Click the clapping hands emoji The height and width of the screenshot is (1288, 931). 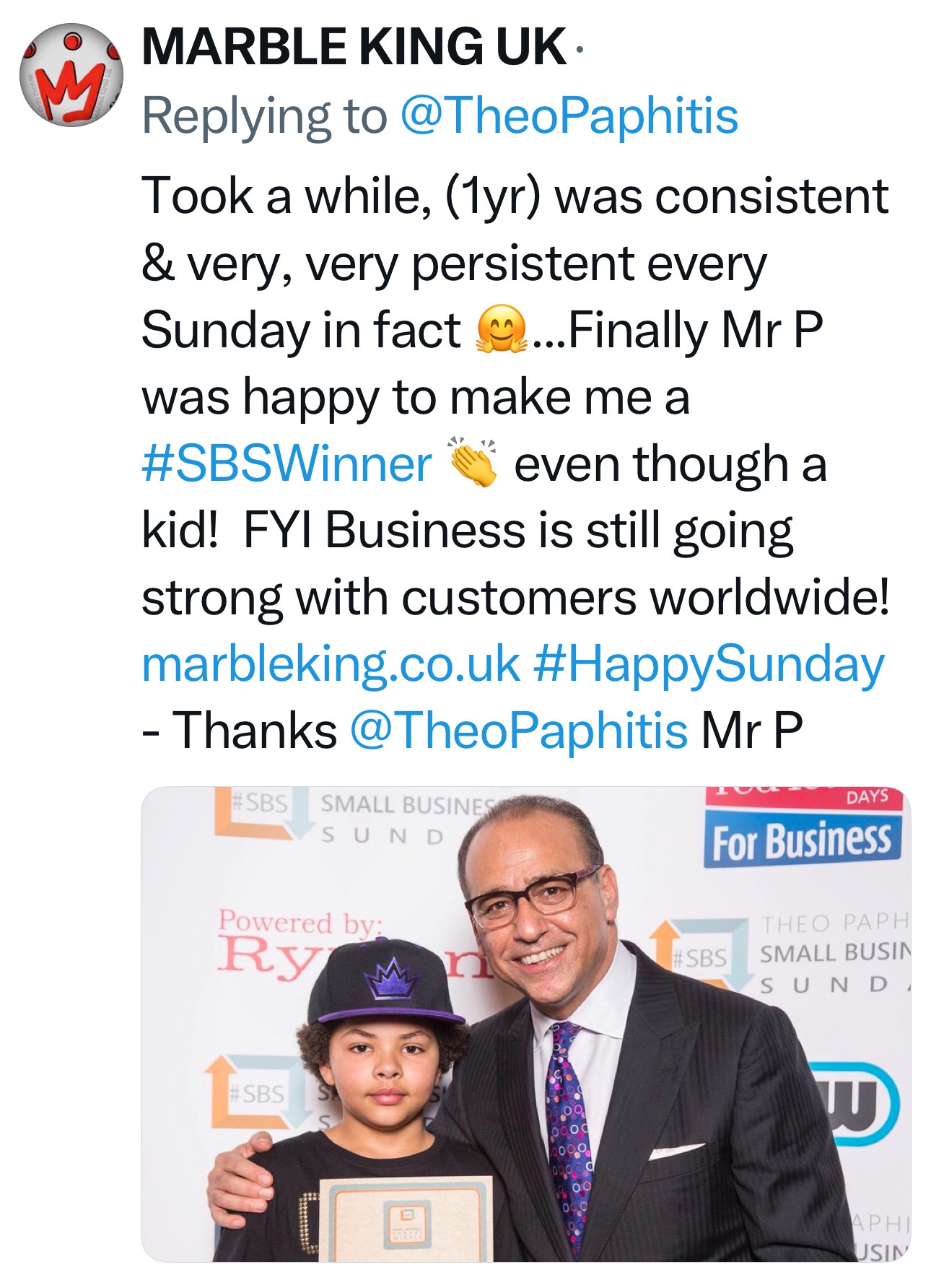473,463
